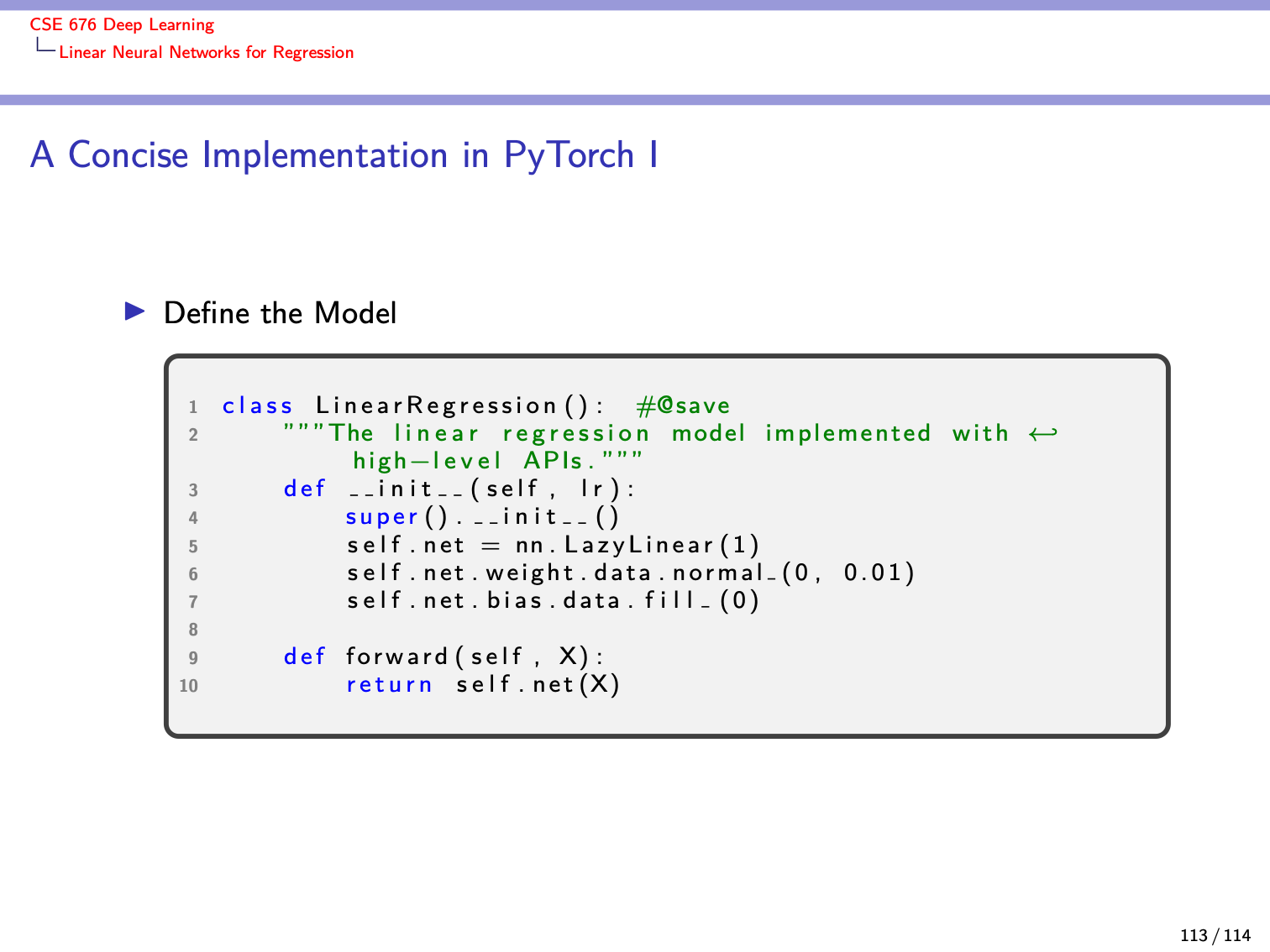Select the blue triangle bullet beside Define the Model

pyautogui.click(x=134, y=311)
